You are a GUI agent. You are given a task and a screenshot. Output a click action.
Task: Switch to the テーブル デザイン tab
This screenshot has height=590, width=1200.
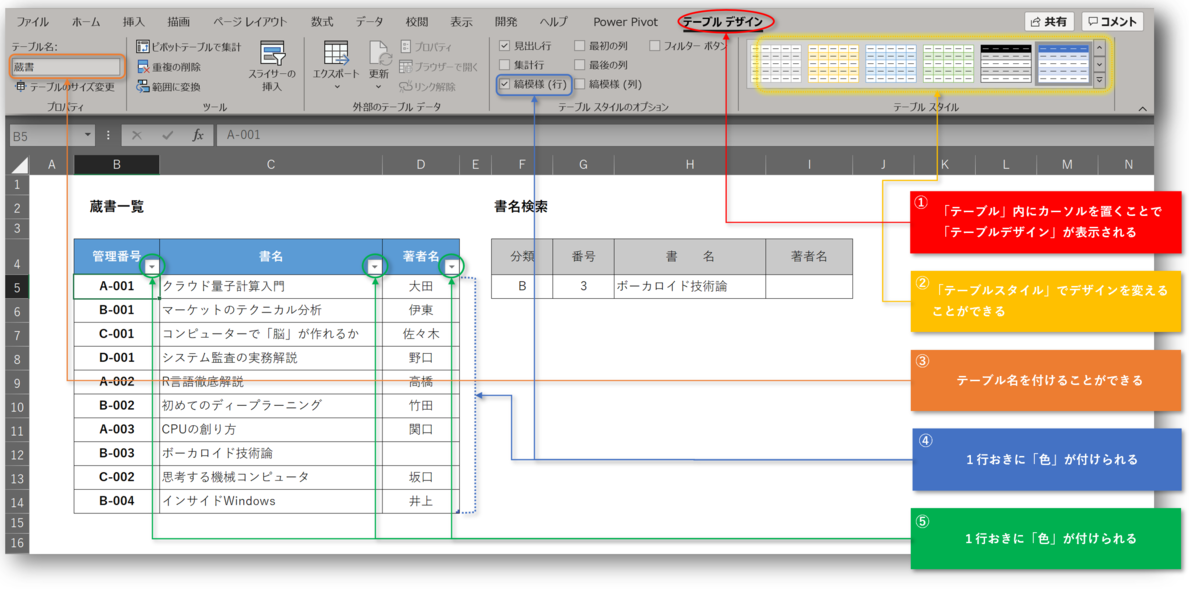(724, 21)
